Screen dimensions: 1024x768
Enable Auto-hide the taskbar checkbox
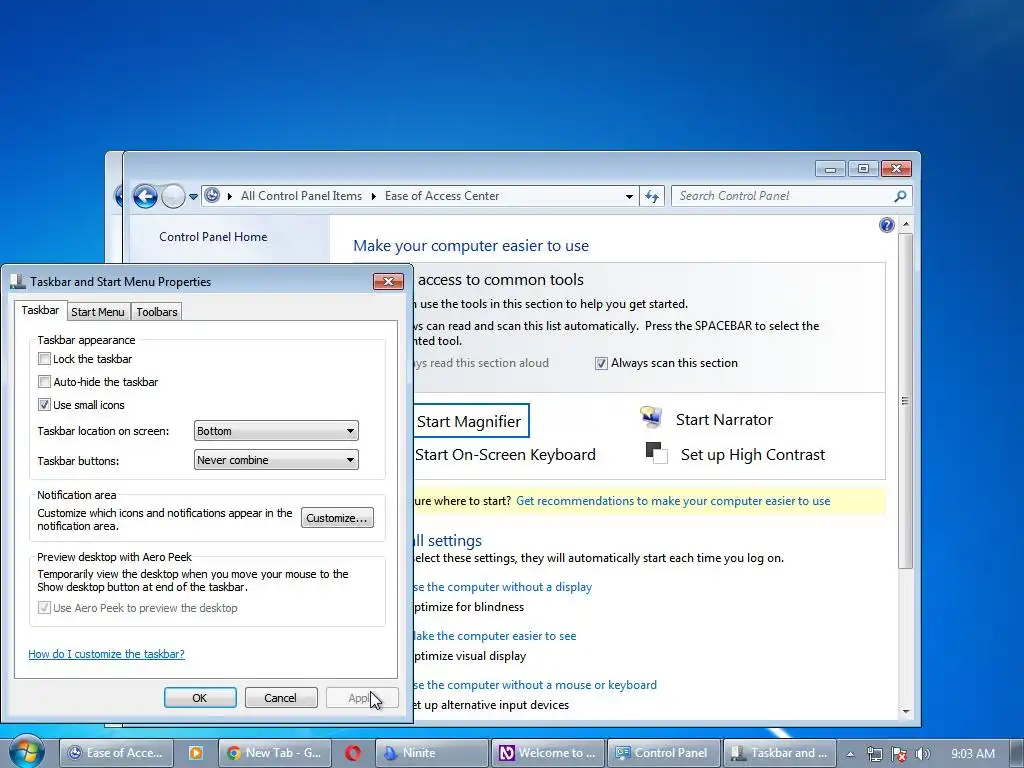[44, 381]
